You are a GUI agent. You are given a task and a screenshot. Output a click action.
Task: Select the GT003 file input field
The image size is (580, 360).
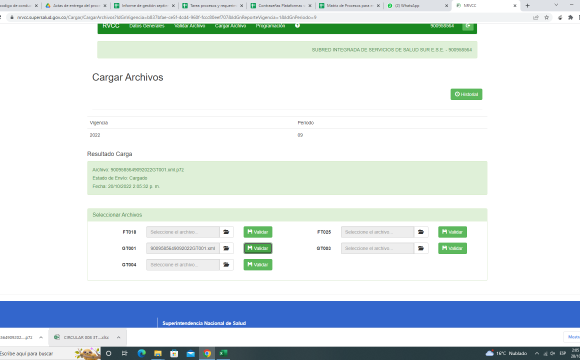point(377,248)
